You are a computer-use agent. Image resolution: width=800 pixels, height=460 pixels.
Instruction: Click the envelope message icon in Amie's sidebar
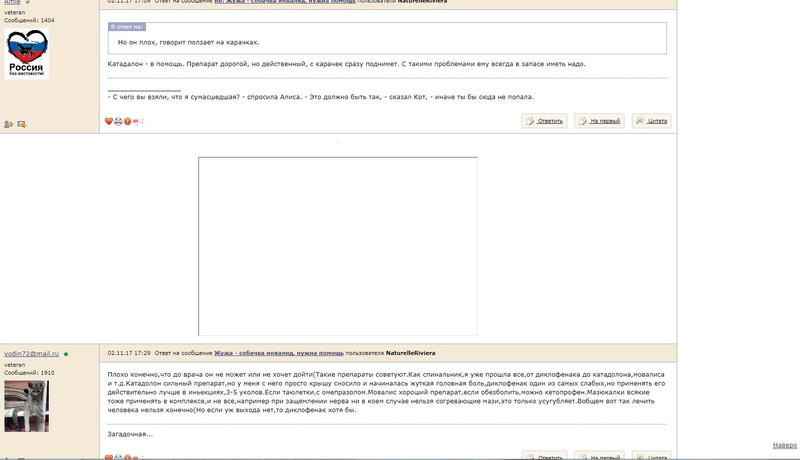click(21, 124)
